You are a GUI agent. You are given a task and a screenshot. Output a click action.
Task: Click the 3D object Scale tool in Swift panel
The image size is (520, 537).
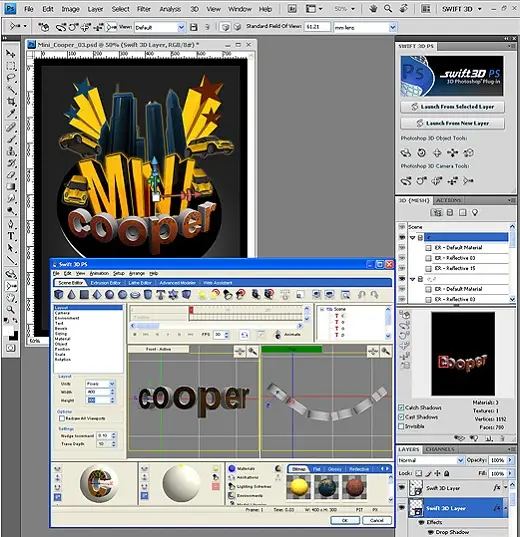[x=468, y=153]
